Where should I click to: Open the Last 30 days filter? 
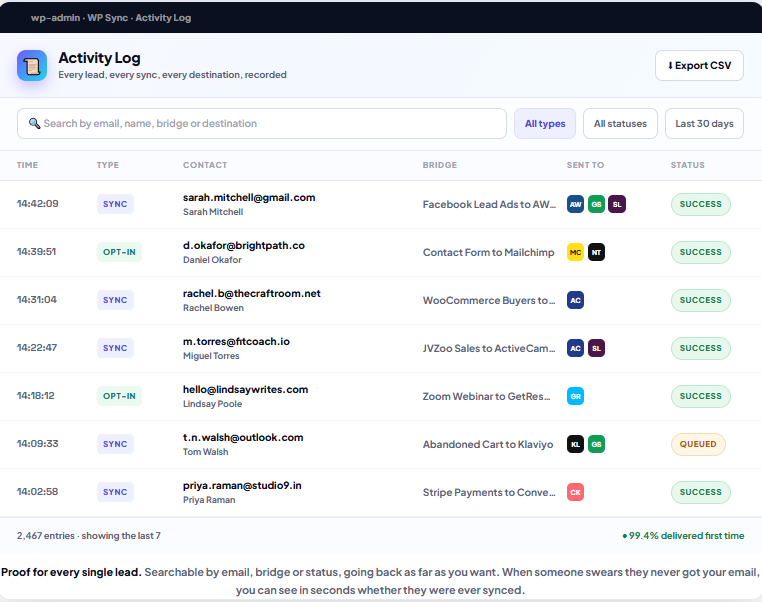704,123
